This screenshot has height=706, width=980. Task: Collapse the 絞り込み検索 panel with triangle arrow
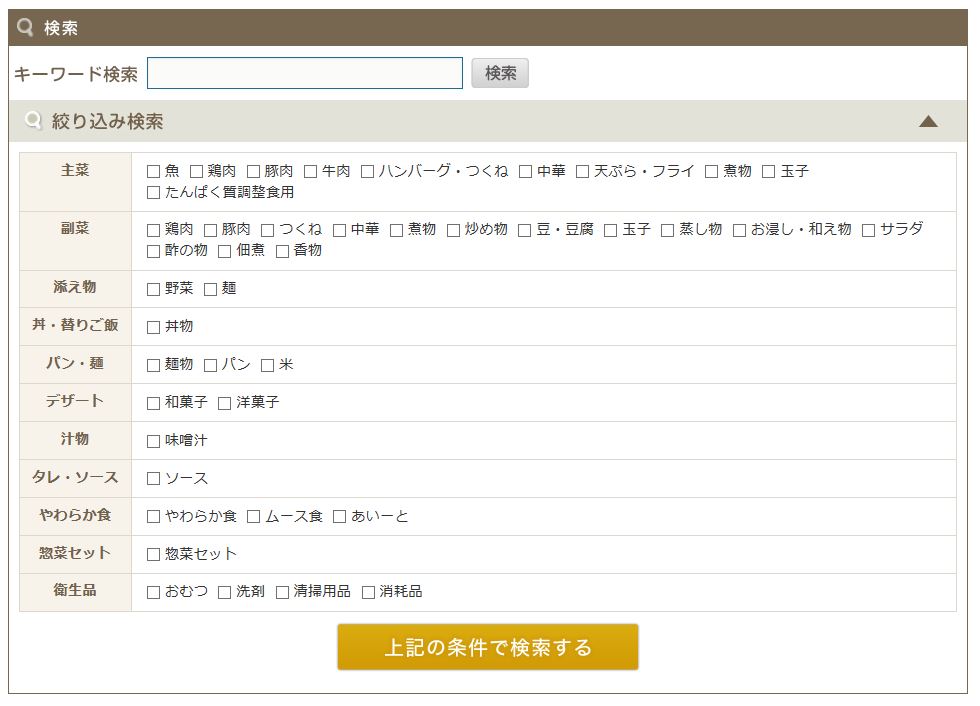928,122
